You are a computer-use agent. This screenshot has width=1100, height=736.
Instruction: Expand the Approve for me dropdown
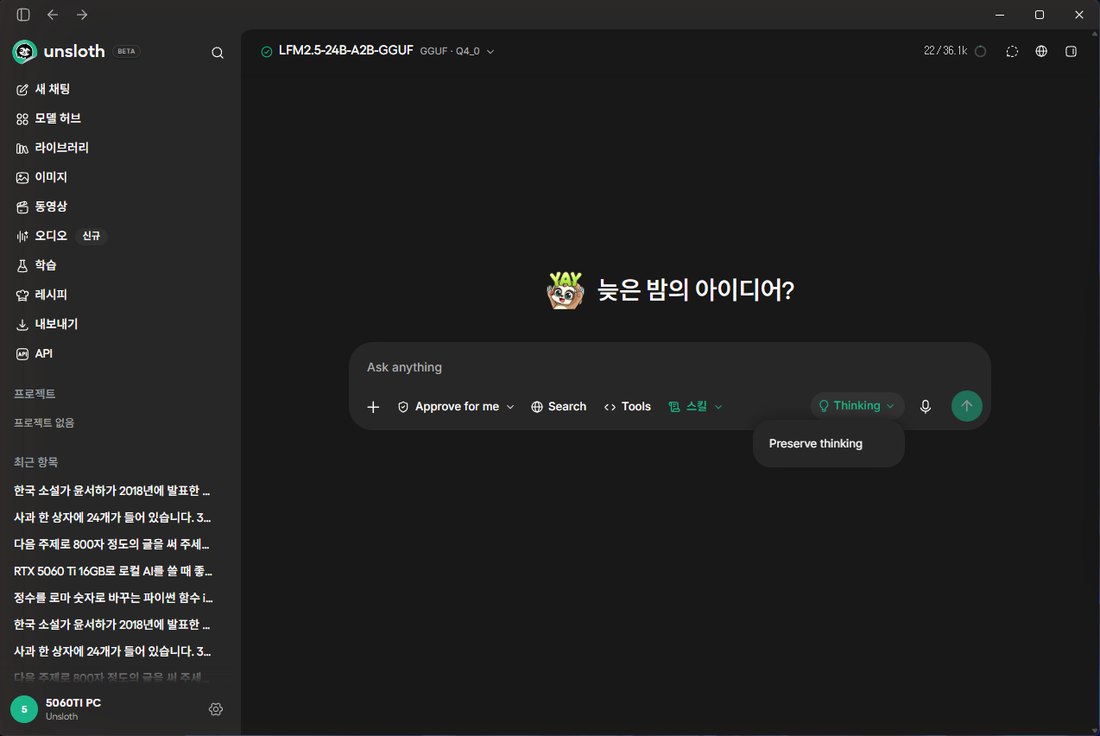[x=456, y=407]
